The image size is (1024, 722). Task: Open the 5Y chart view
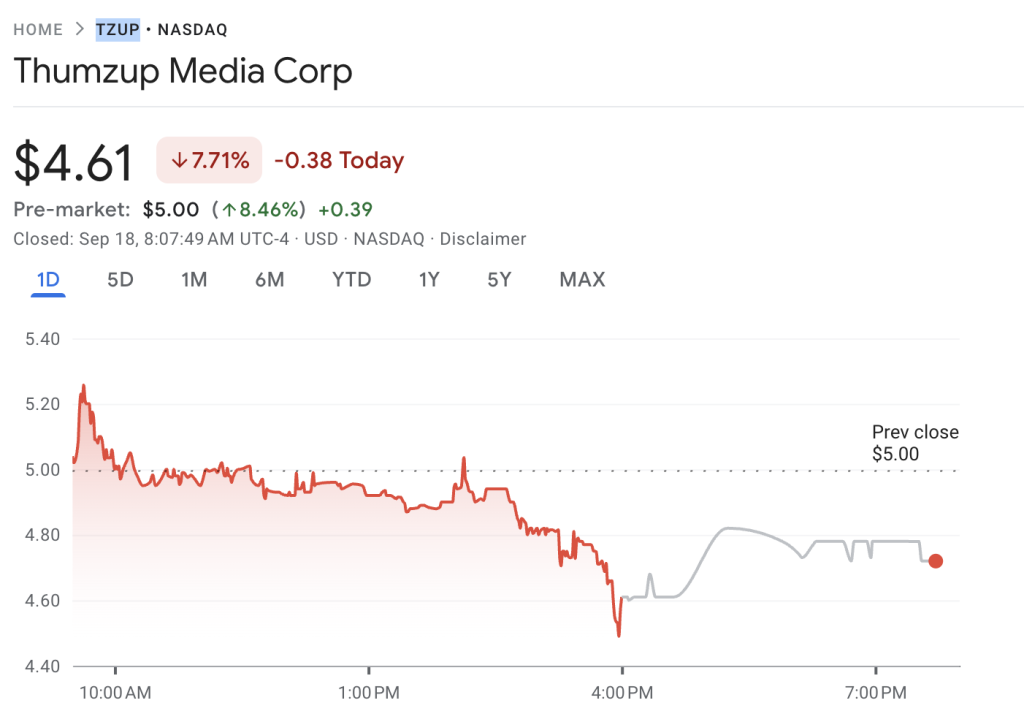tap(499, 280)
